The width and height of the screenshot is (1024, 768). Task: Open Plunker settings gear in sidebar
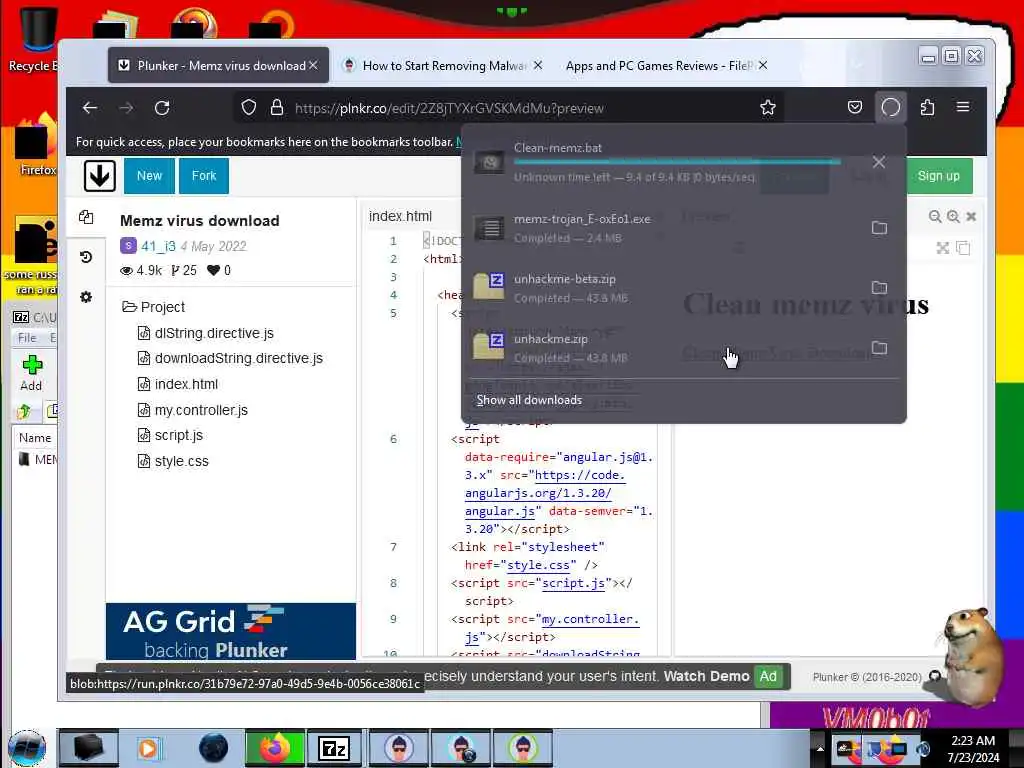point(86,297)
